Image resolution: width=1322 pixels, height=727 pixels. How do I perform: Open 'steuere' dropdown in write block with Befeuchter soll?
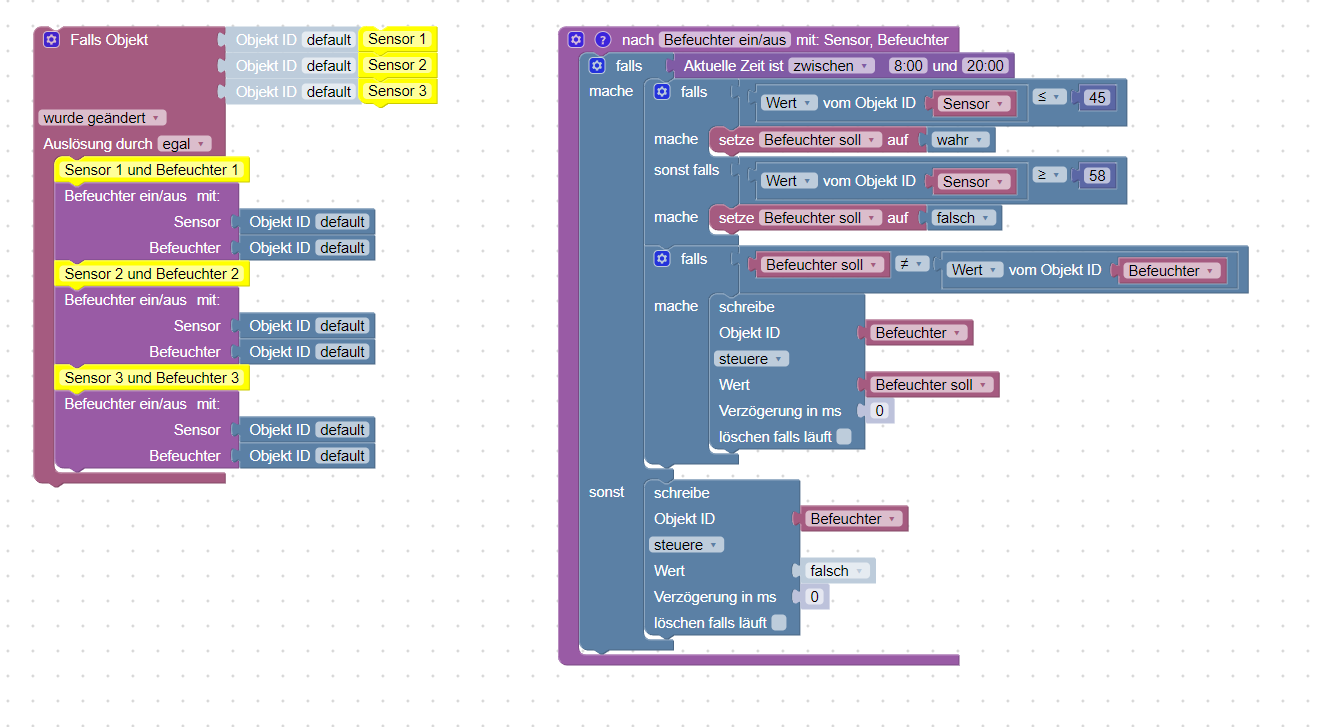pyautogui.click(x=751, y=359)
